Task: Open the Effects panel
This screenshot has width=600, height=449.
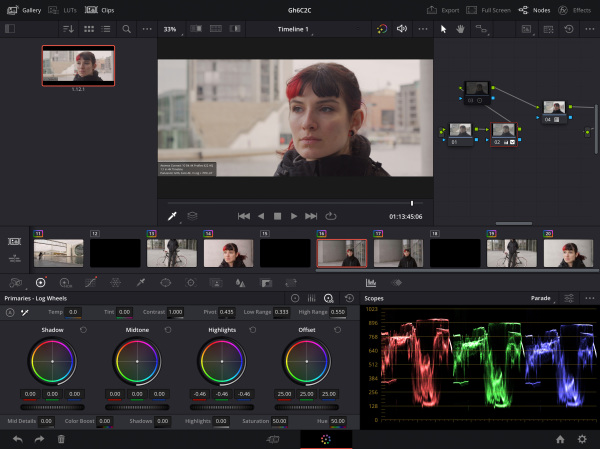Action: [x=574, y=10]
